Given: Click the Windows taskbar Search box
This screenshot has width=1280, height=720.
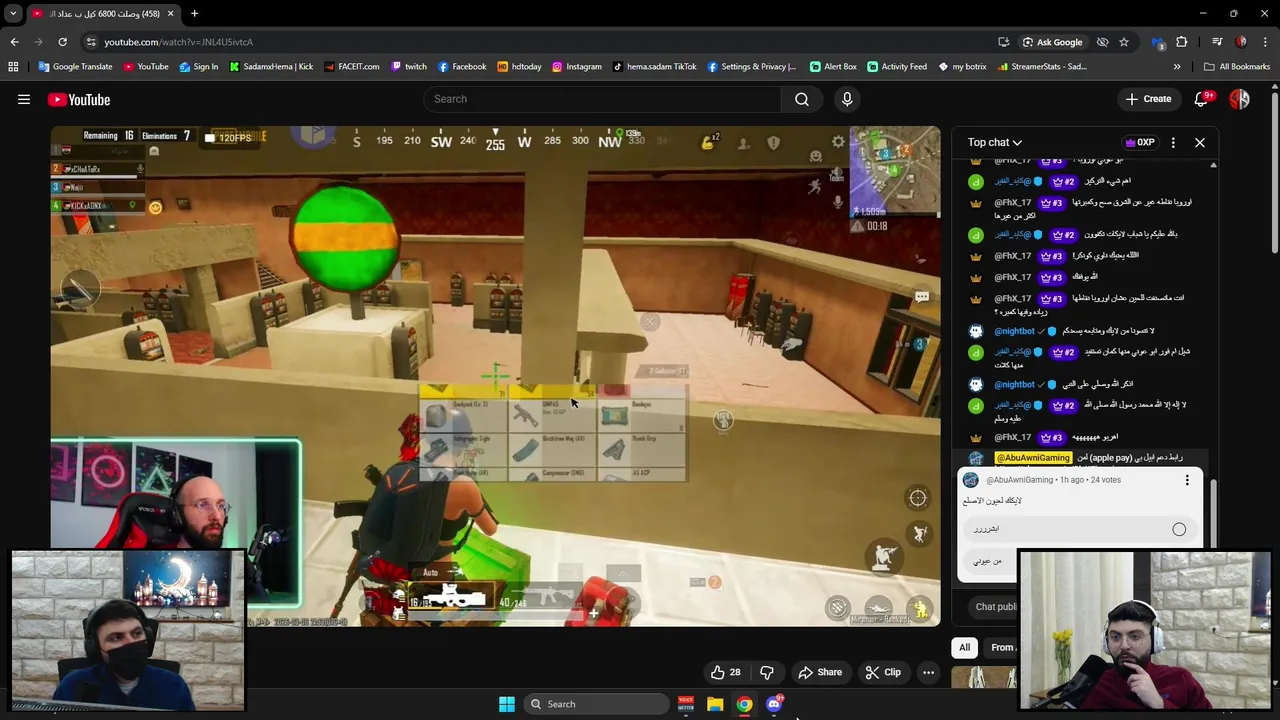Looking at the screenshot, I should tap(595, 704).
